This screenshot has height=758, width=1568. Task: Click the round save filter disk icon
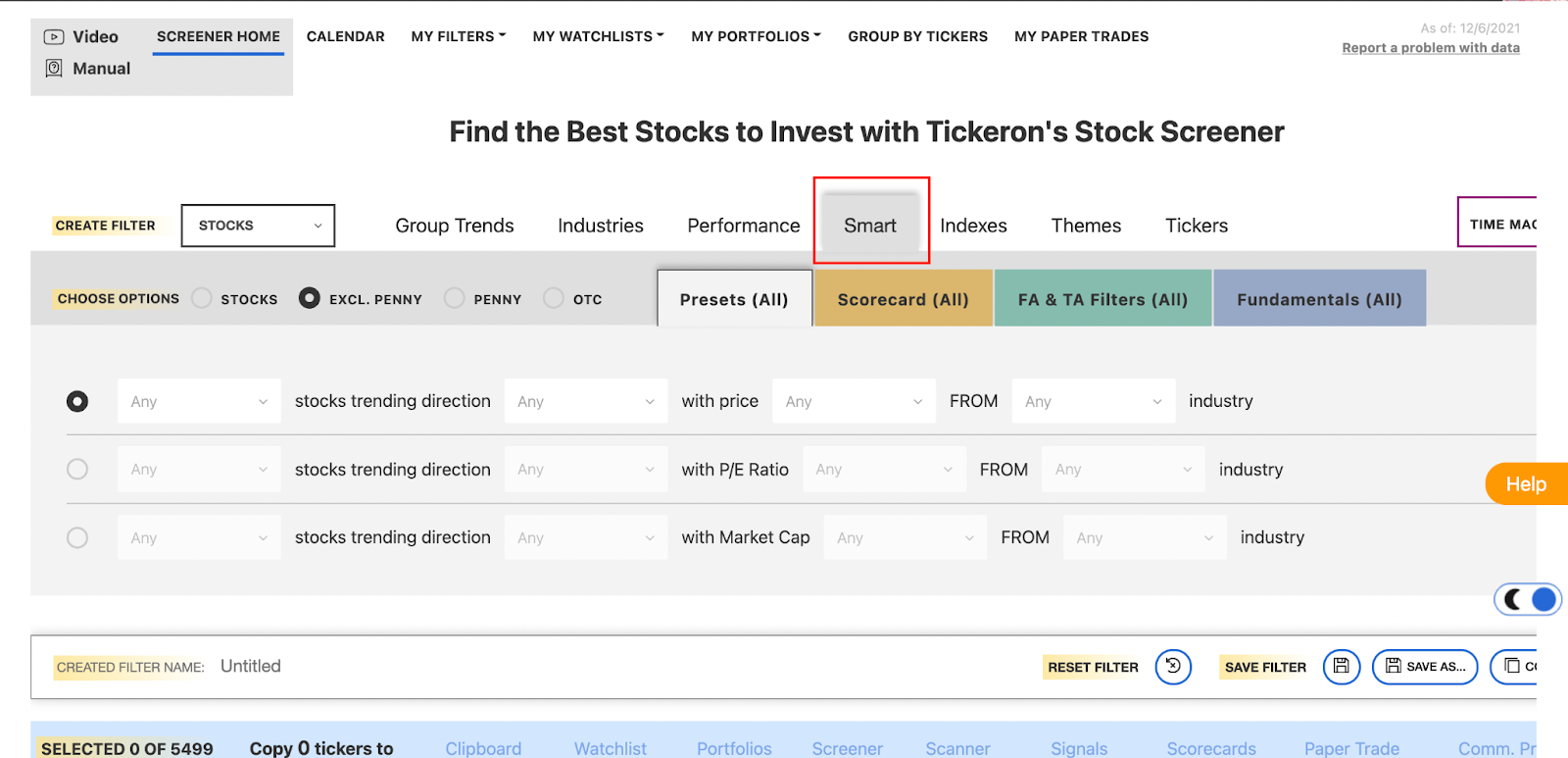1342,667
